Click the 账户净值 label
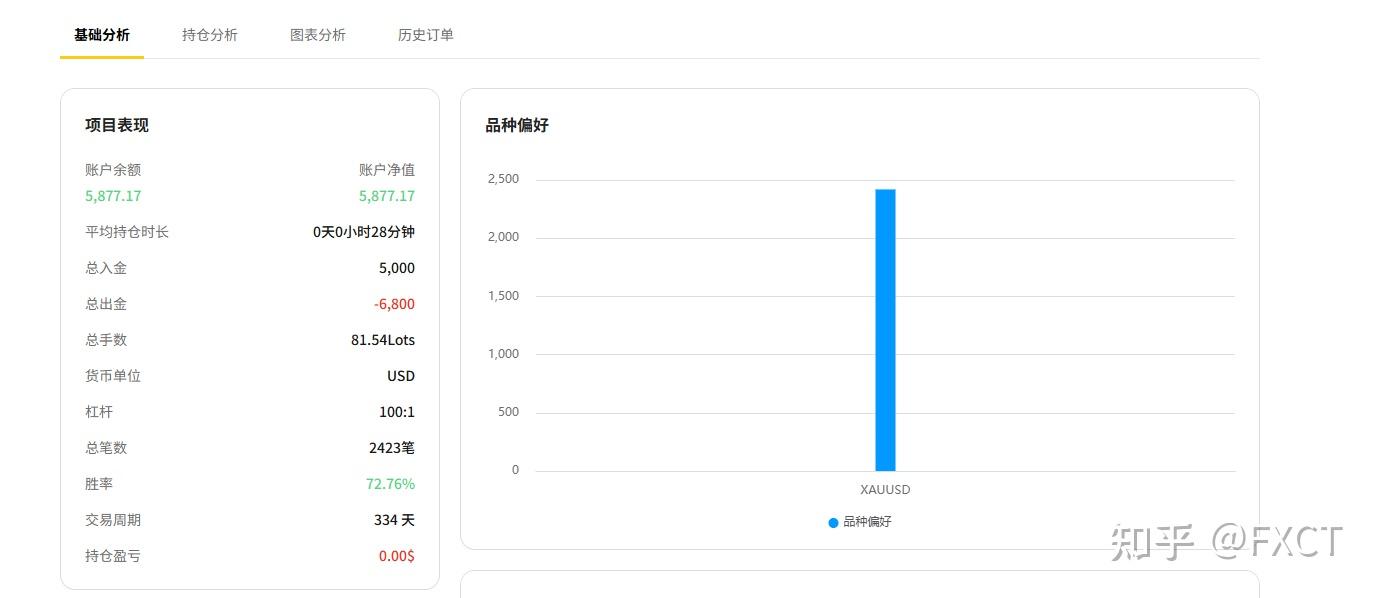 click(387, 170)
